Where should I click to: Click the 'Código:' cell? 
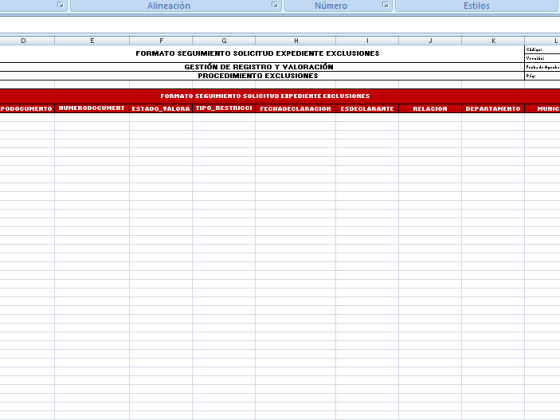tap(542, 50)
